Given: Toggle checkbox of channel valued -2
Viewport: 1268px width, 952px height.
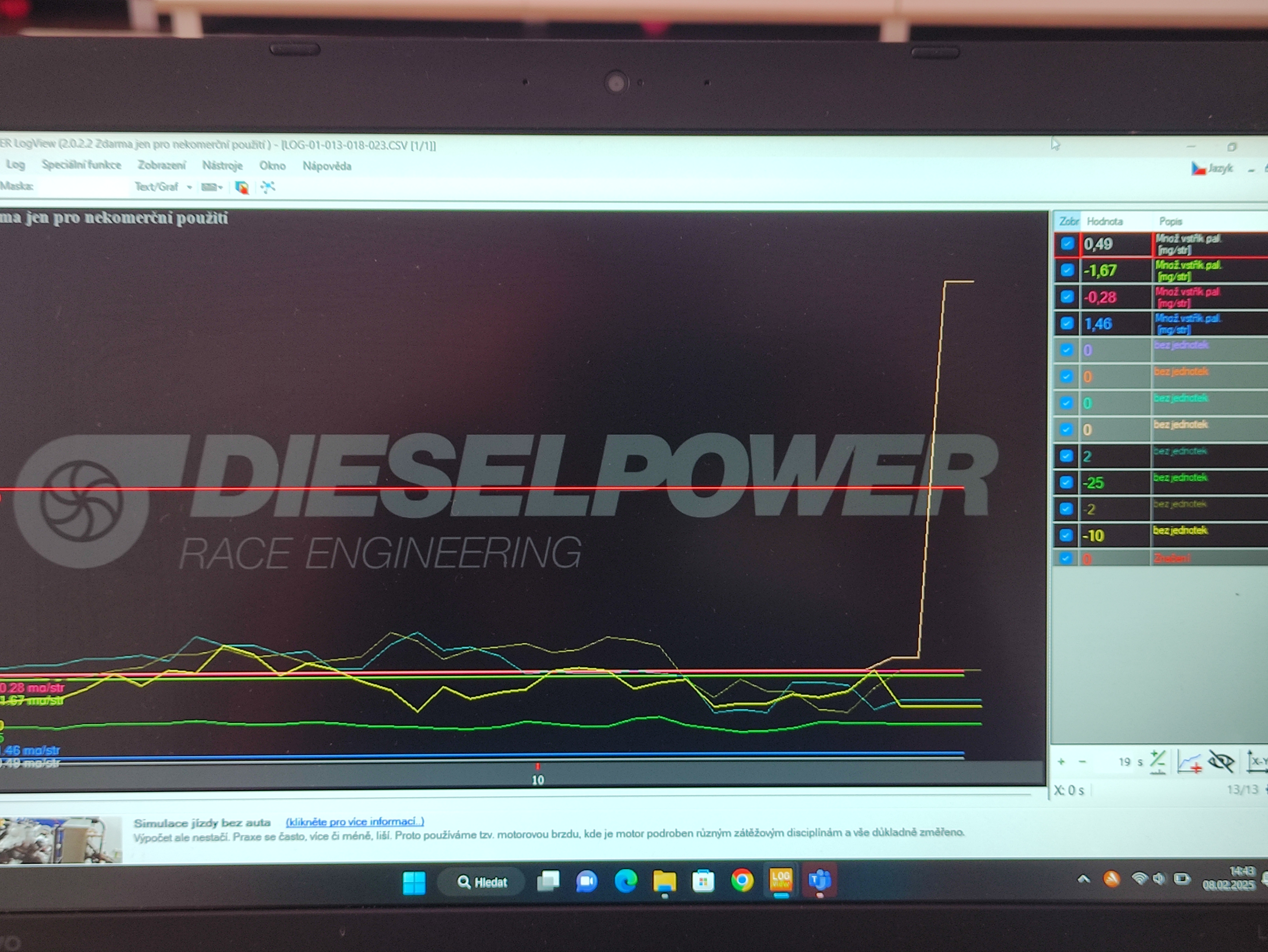Looking at the screenshot, I should [x=1066, y=508].
